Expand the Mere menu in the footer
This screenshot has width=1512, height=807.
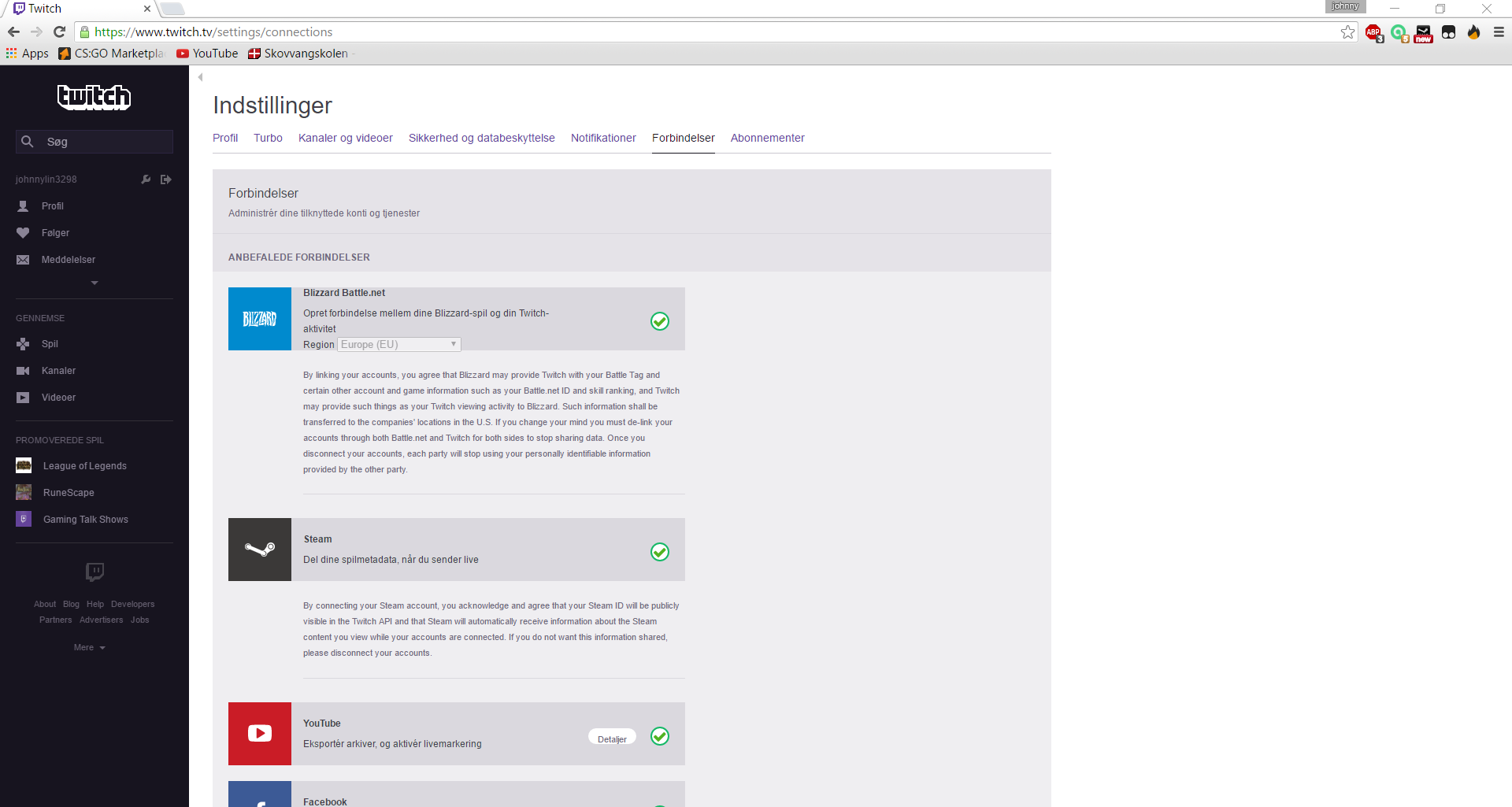(90, 648)
